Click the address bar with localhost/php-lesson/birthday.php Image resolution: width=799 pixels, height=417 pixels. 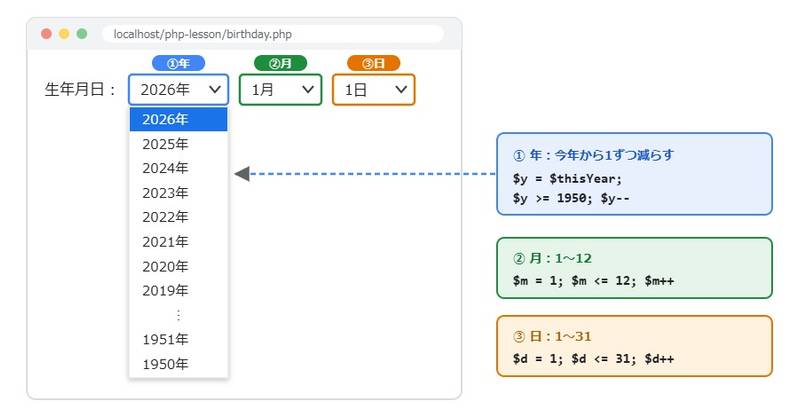(273, 34)
